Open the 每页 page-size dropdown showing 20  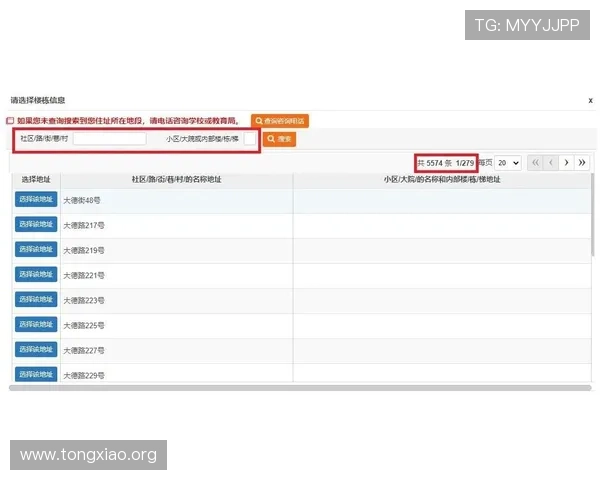(508, 163)
